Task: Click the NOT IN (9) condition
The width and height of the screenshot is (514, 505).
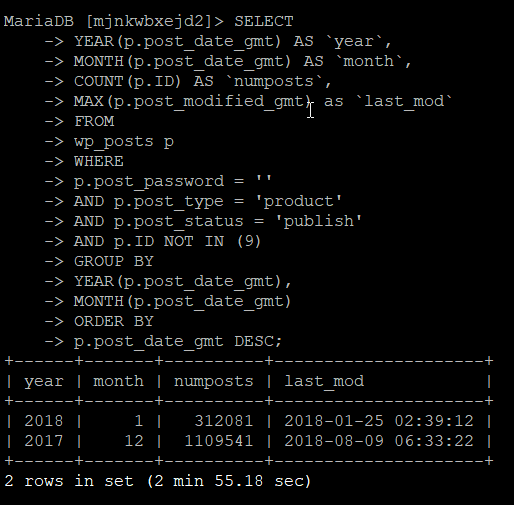Action: click(212, 242)
